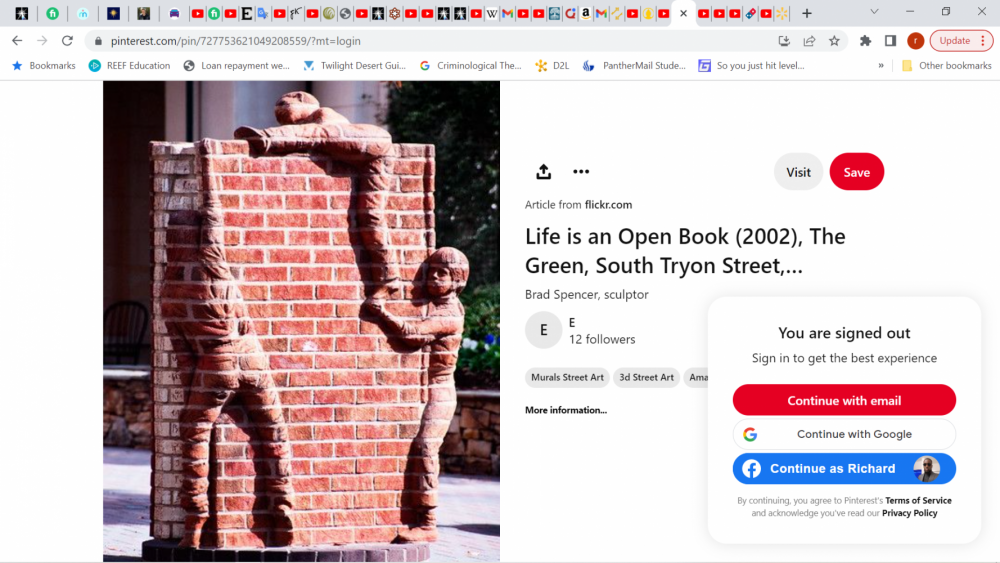1000x563 pixels.
Task: Open a new tab with the plus button
Action: pos(807,13)
